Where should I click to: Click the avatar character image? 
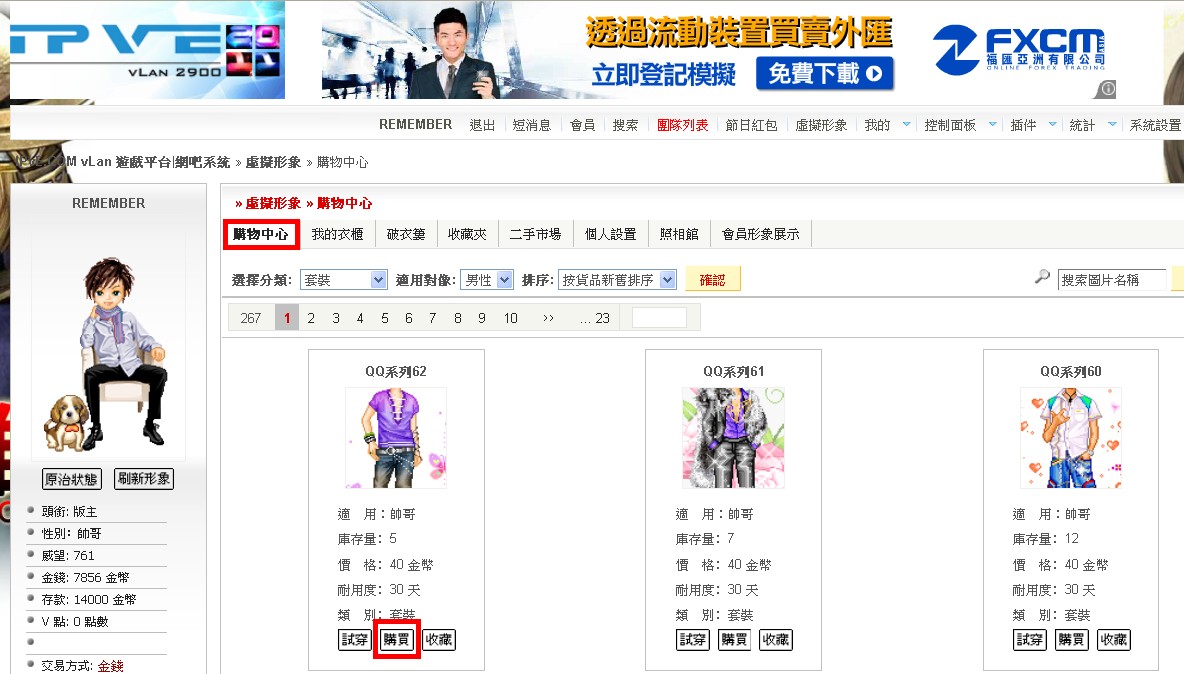click(x=108, y=353)
